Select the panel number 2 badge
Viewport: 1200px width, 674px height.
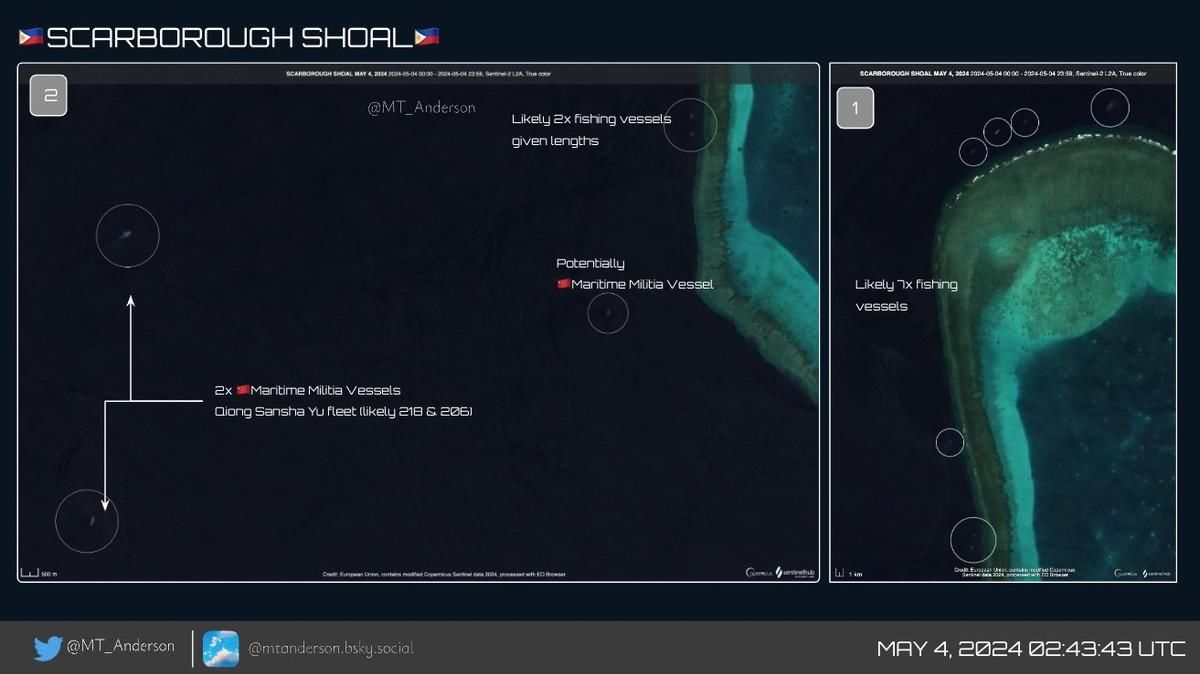pos(49,97)
